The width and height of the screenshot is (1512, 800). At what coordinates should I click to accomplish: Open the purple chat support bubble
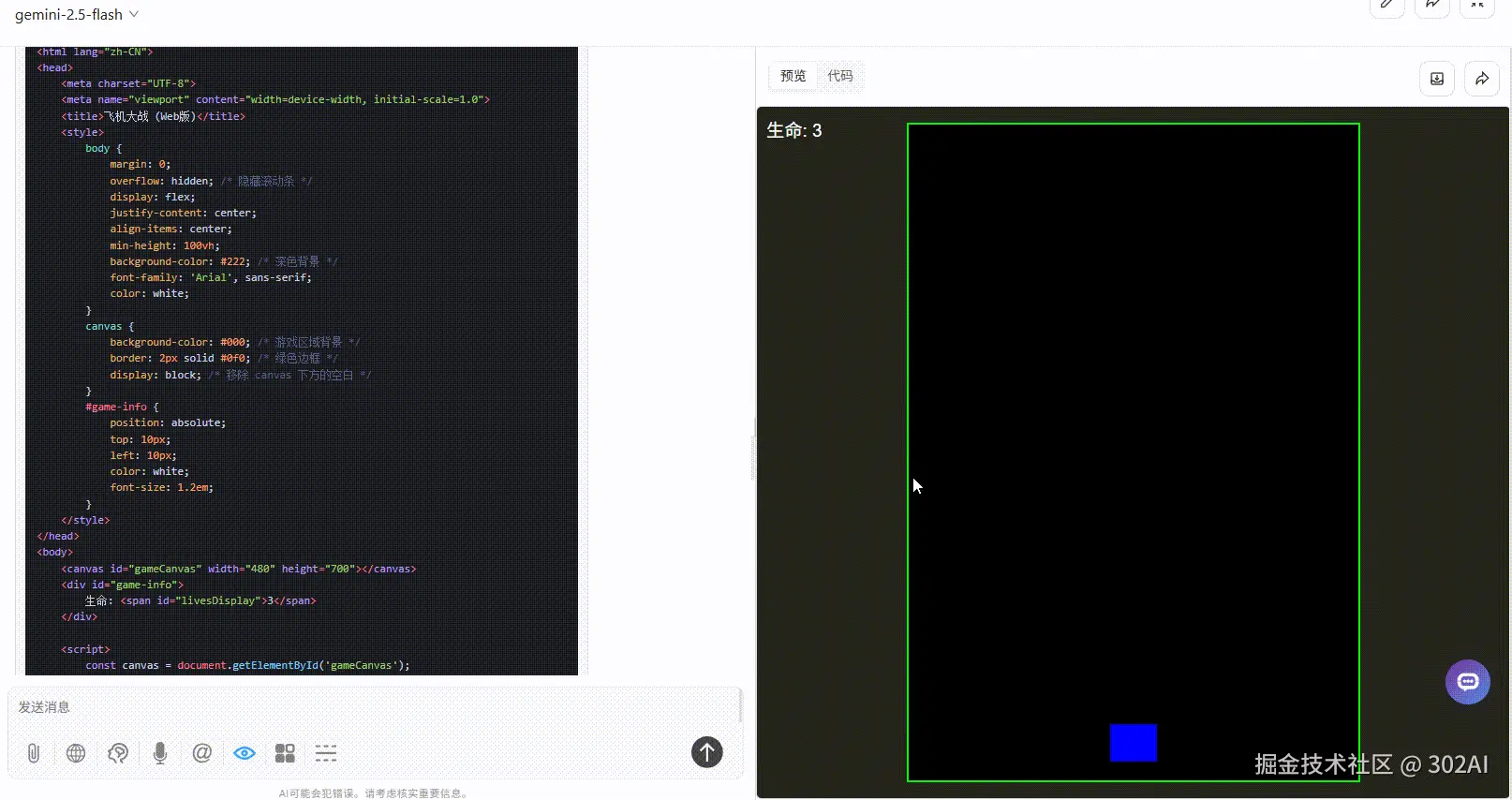[x=1468, y=682]
